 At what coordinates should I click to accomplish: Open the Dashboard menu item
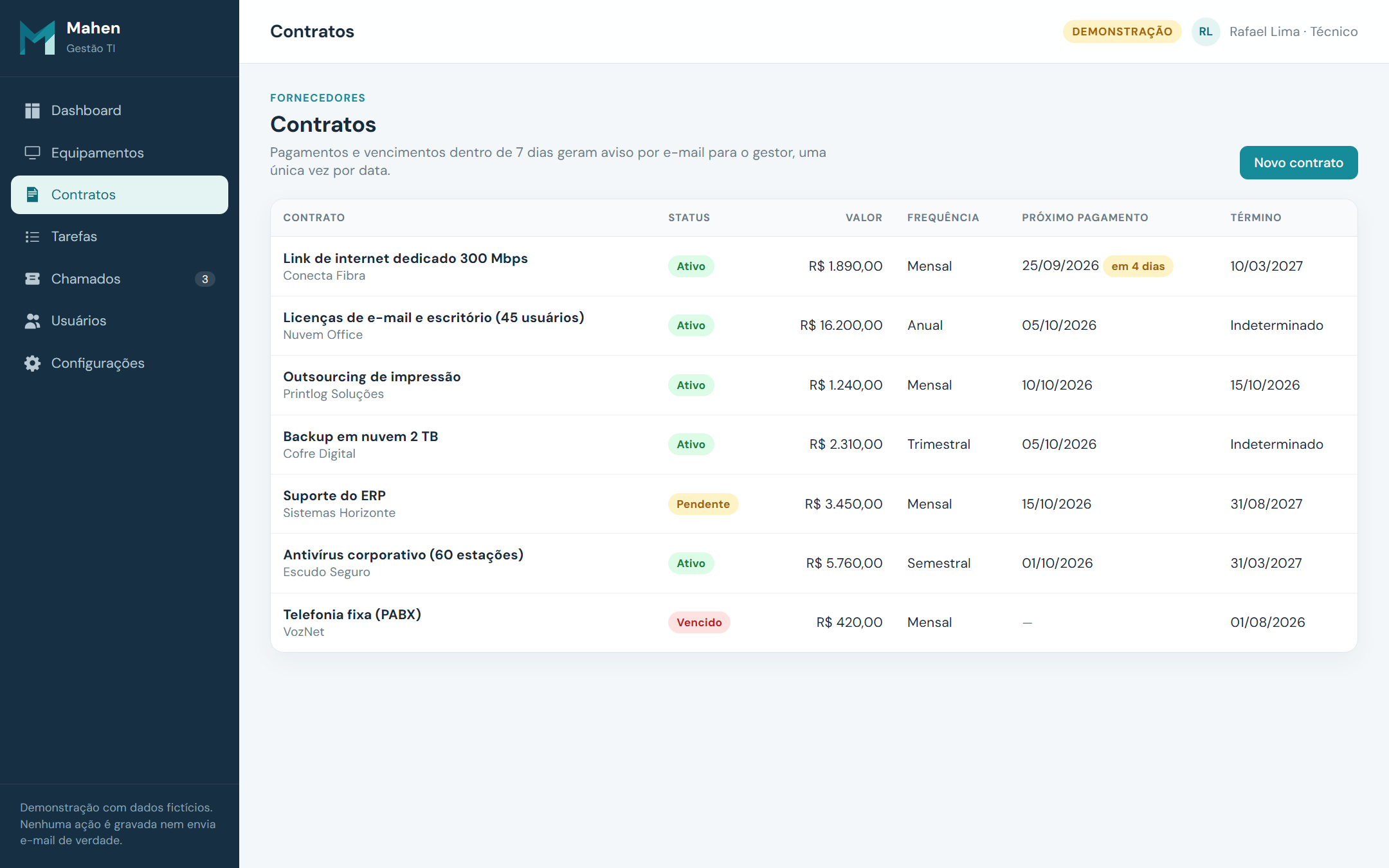[x=120, y=111]
